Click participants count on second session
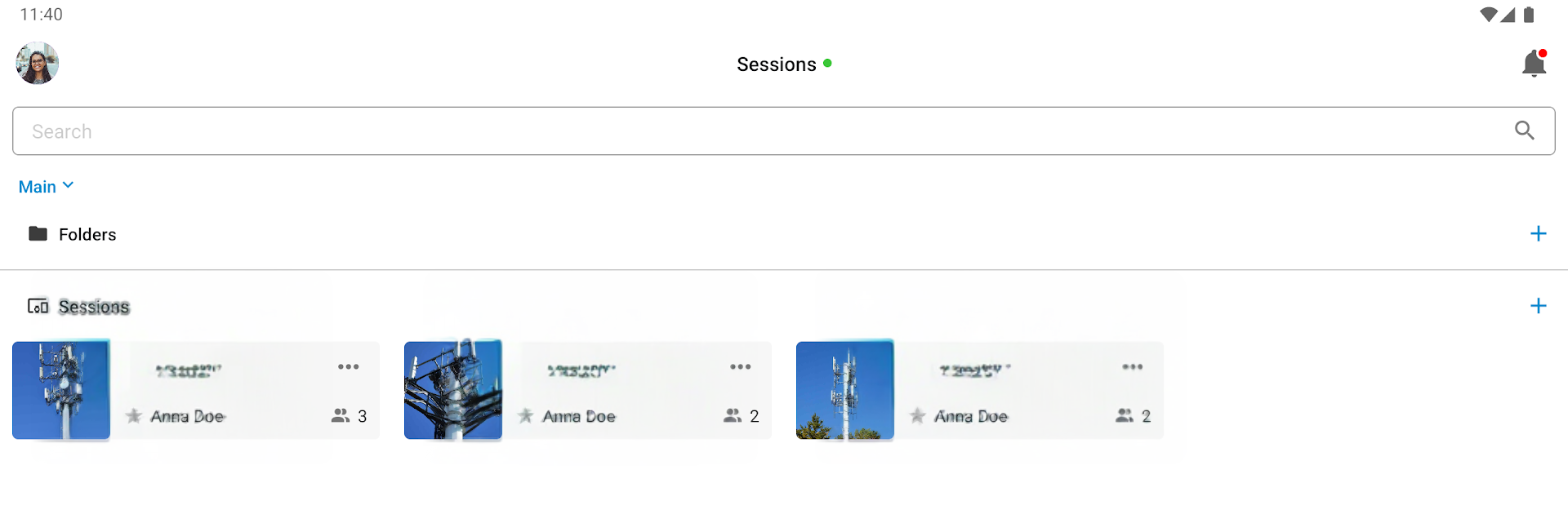This screenshot has width=1568, height=514. [x=742, y=416]
